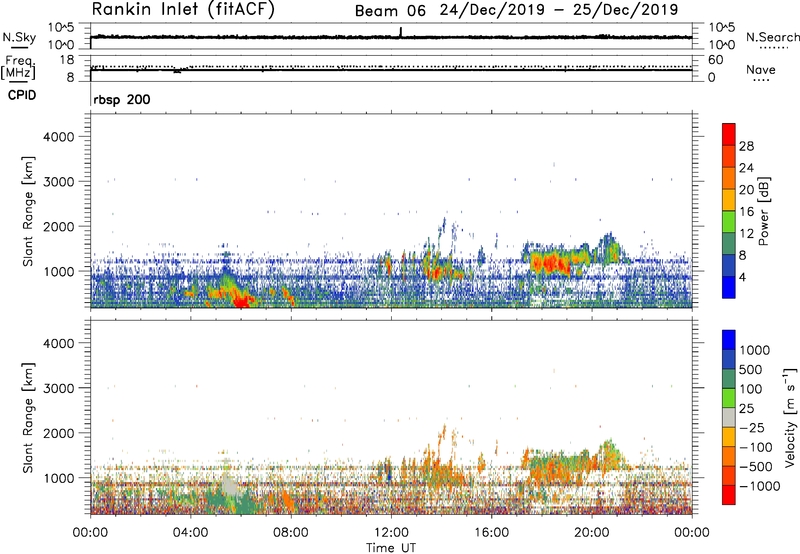Click the '20:00' time axis tick label
The width and height of the screenshot is (800, 554).
point(592,533)
